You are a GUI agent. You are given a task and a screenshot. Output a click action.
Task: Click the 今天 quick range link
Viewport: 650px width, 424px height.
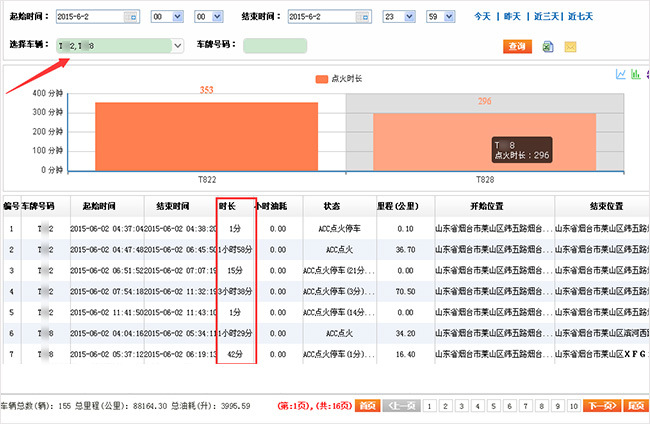483,17
